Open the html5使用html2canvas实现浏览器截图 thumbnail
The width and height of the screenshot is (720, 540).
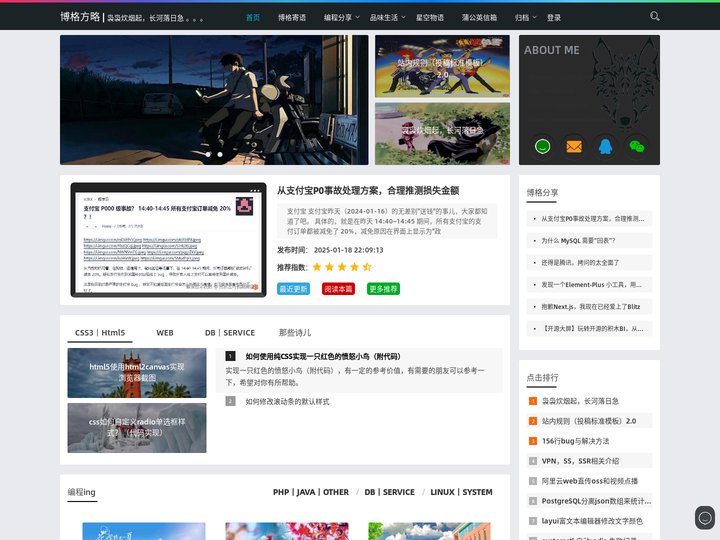[137, 373]
